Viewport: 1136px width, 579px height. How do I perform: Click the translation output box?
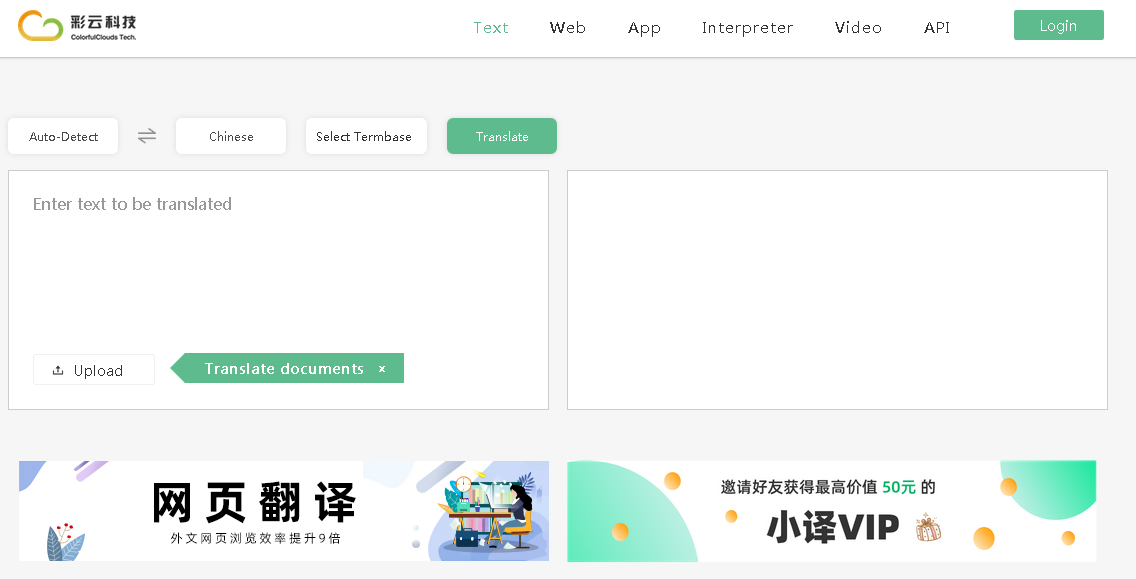[837, 290]
